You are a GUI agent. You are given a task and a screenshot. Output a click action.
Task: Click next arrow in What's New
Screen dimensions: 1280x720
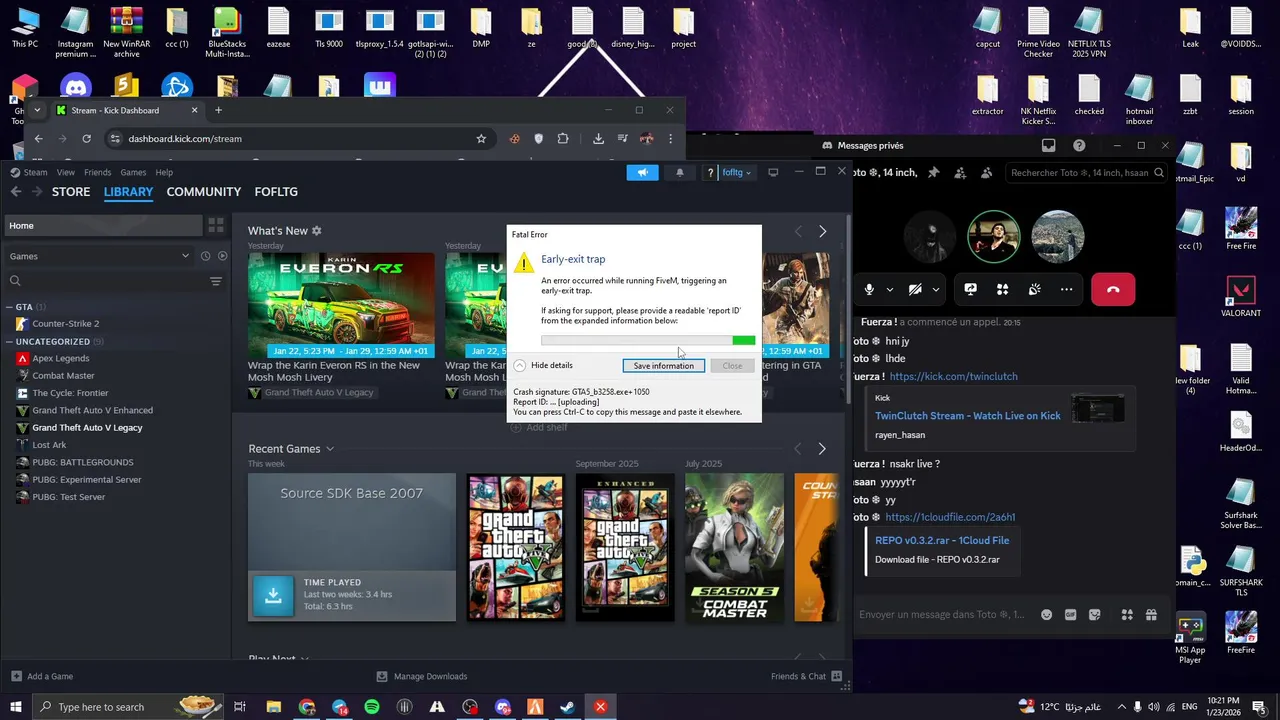click(x=822, y=231)
